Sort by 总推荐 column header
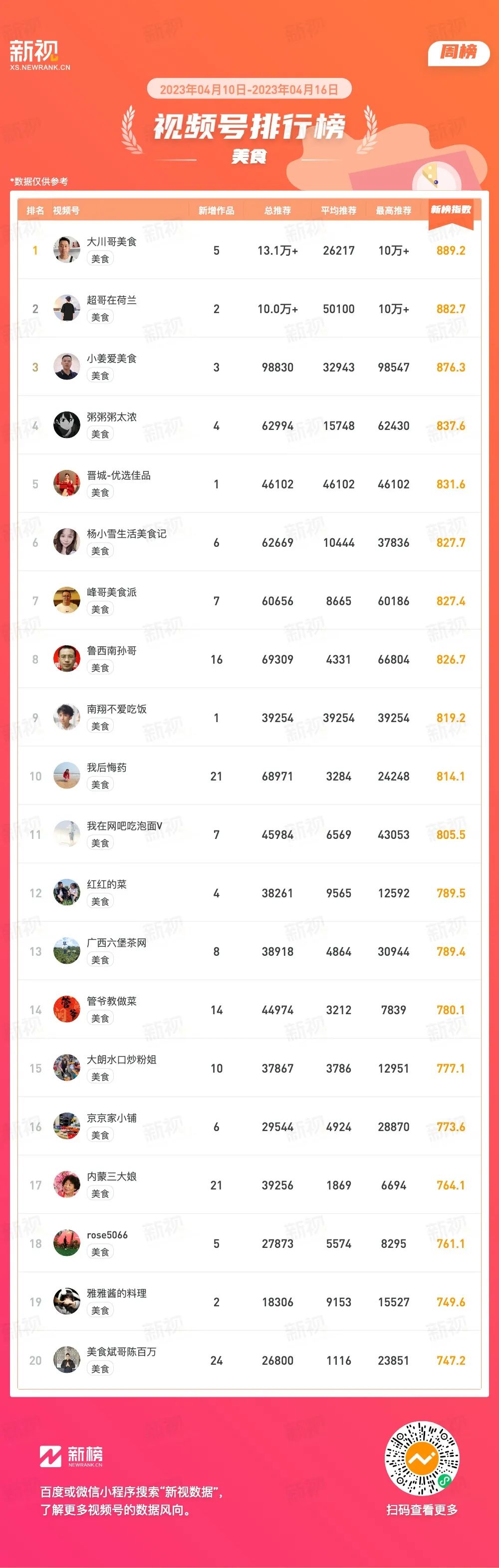The width and height of the screenshot is (499, 1568). point(277,211)
